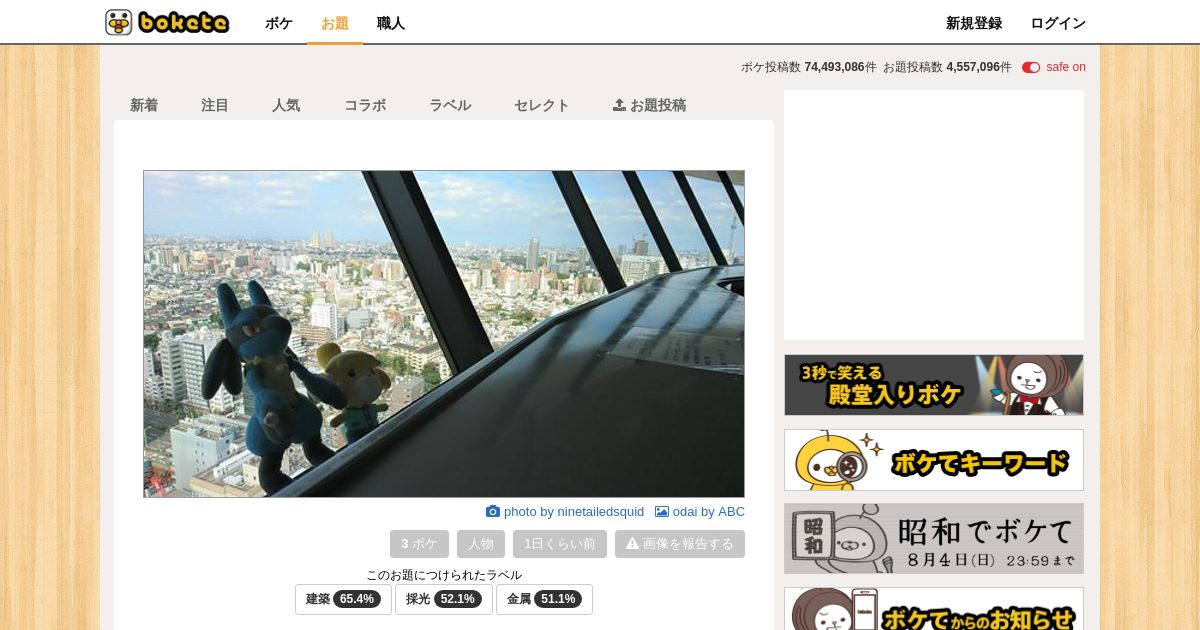Screen dimensions: 1200x630
Task: Click the 1日くらい前 timestamp button
Action: pyautogui.click(x=560, y=544)
